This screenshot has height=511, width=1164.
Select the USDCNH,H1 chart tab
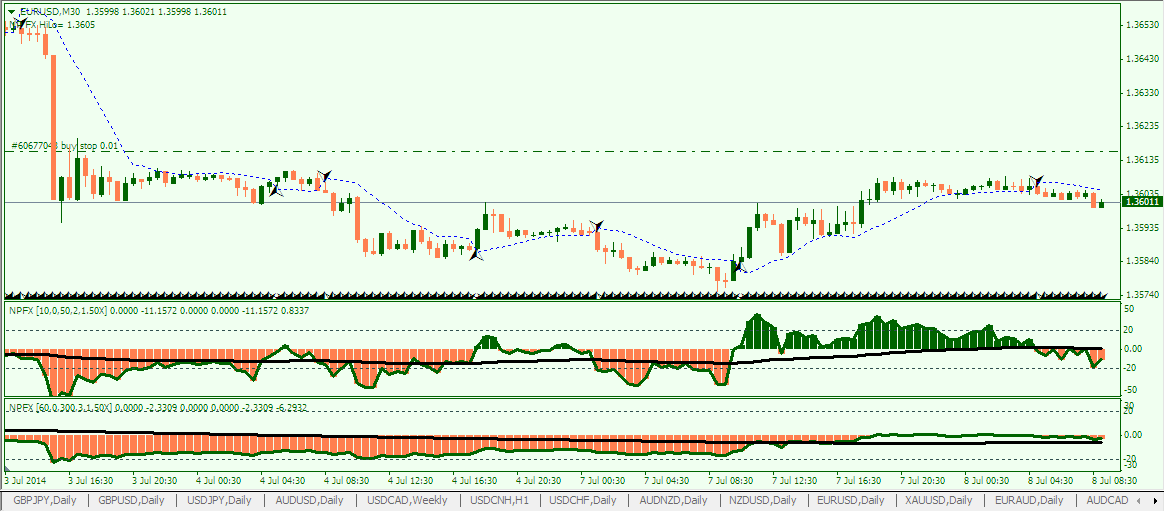coord(500,501)
